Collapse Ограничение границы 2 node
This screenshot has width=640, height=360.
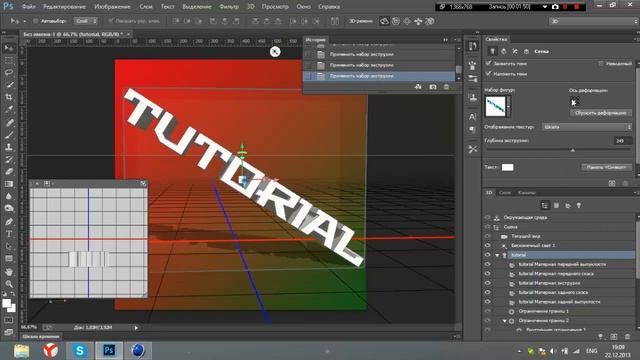click(504, 321)
